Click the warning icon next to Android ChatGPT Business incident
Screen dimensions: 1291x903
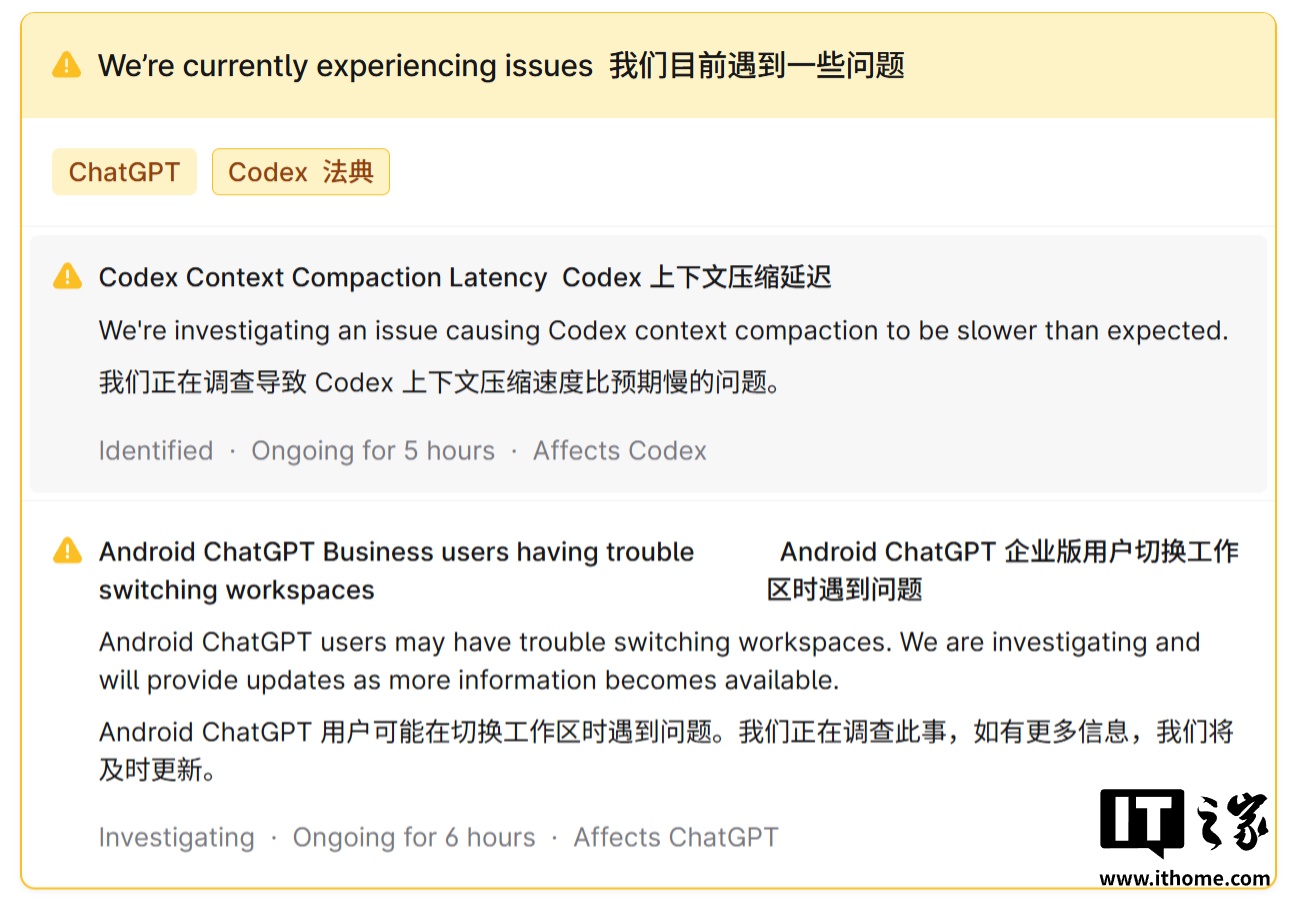pyautogui.click(x=67, y=550)
